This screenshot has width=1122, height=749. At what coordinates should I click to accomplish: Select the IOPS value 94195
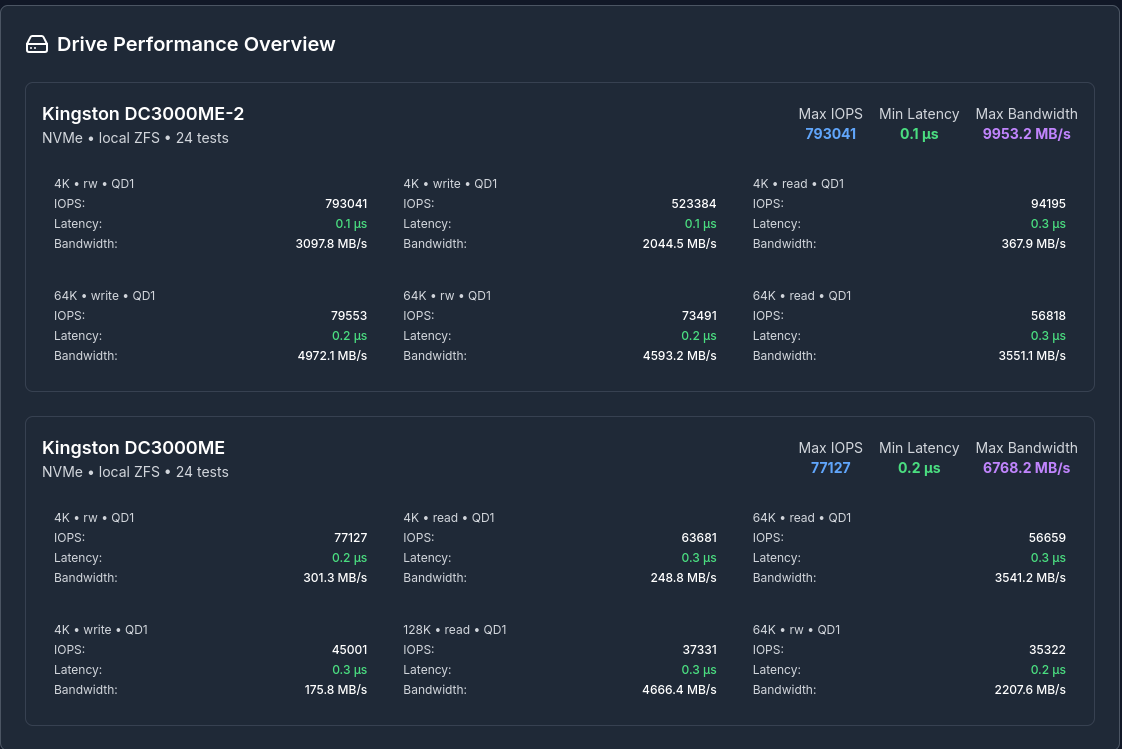[1048, 204]
